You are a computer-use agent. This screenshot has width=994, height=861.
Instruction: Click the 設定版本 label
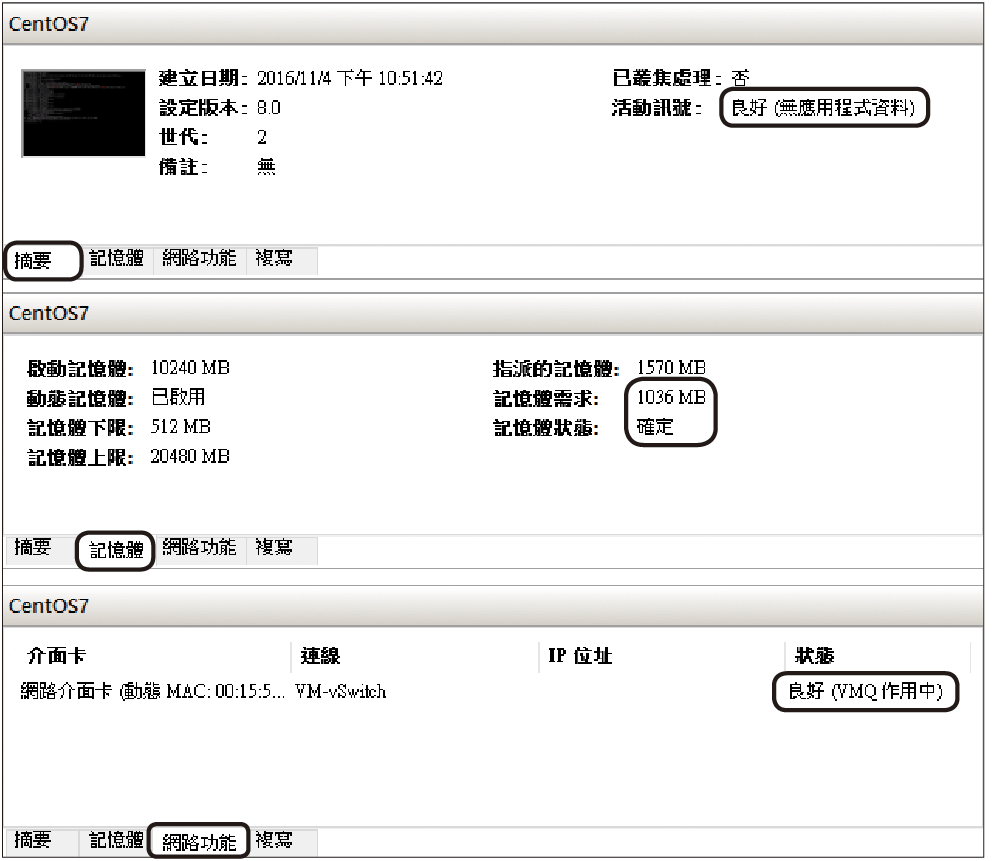pyautogui.click(x=203, y=108)
